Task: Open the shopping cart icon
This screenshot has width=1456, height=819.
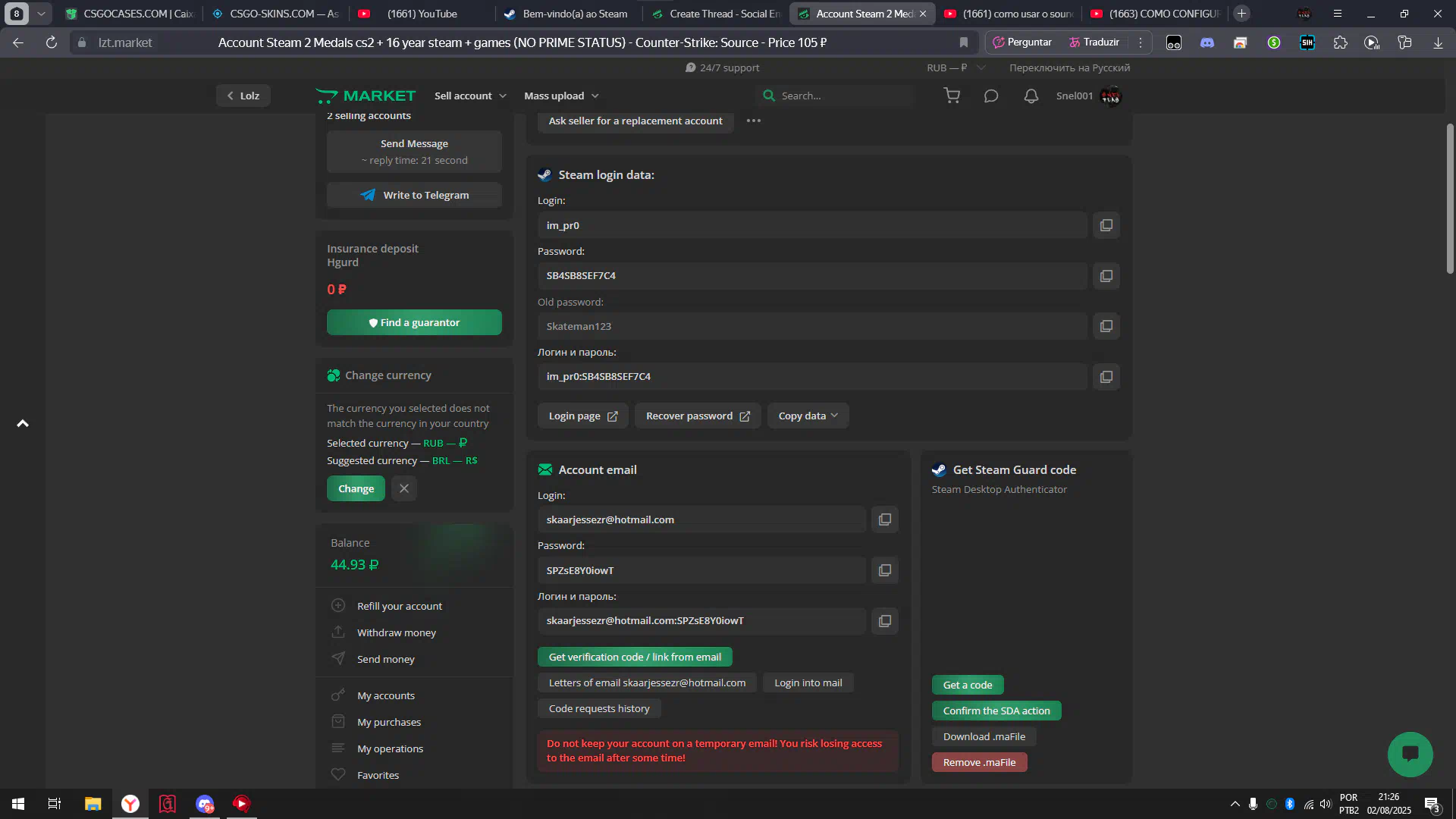Action: tap(952, 96)
